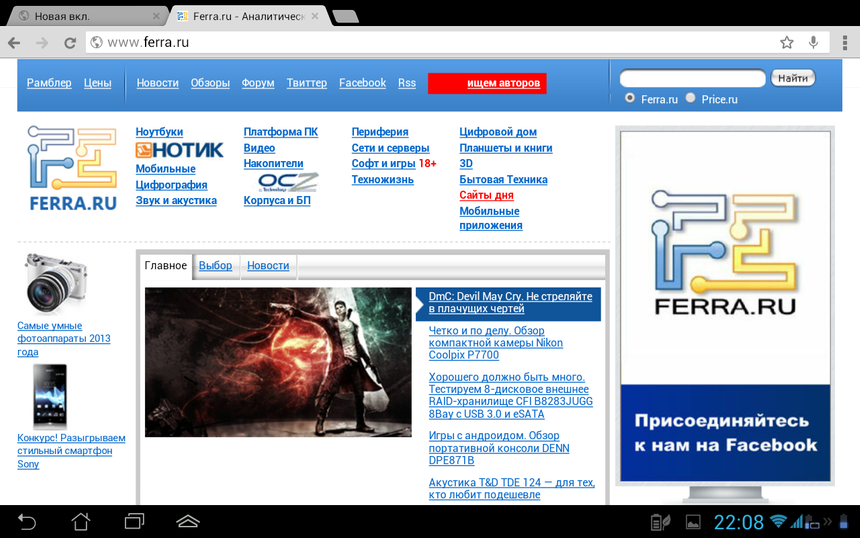Image resolution: width=860 pixels, height=538 pixels.
Task: Open the task notification icon in tray
Action: [660, 522]
